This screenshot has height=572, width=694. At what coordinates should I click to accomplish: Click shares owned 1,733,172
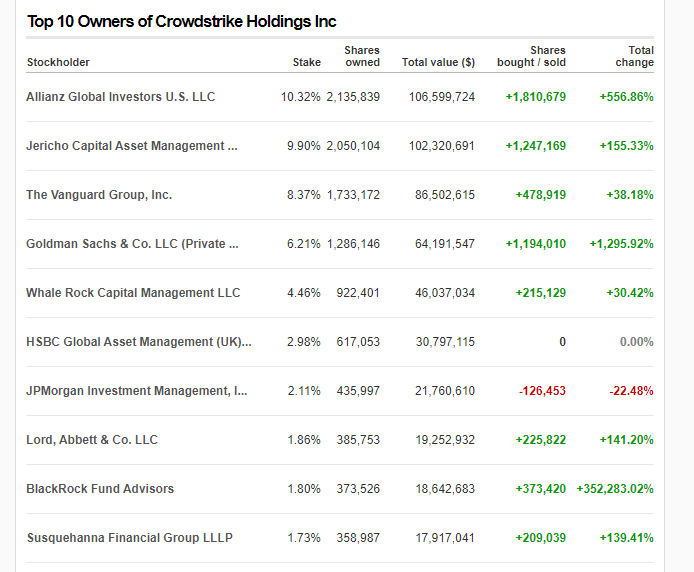(353, 195)
